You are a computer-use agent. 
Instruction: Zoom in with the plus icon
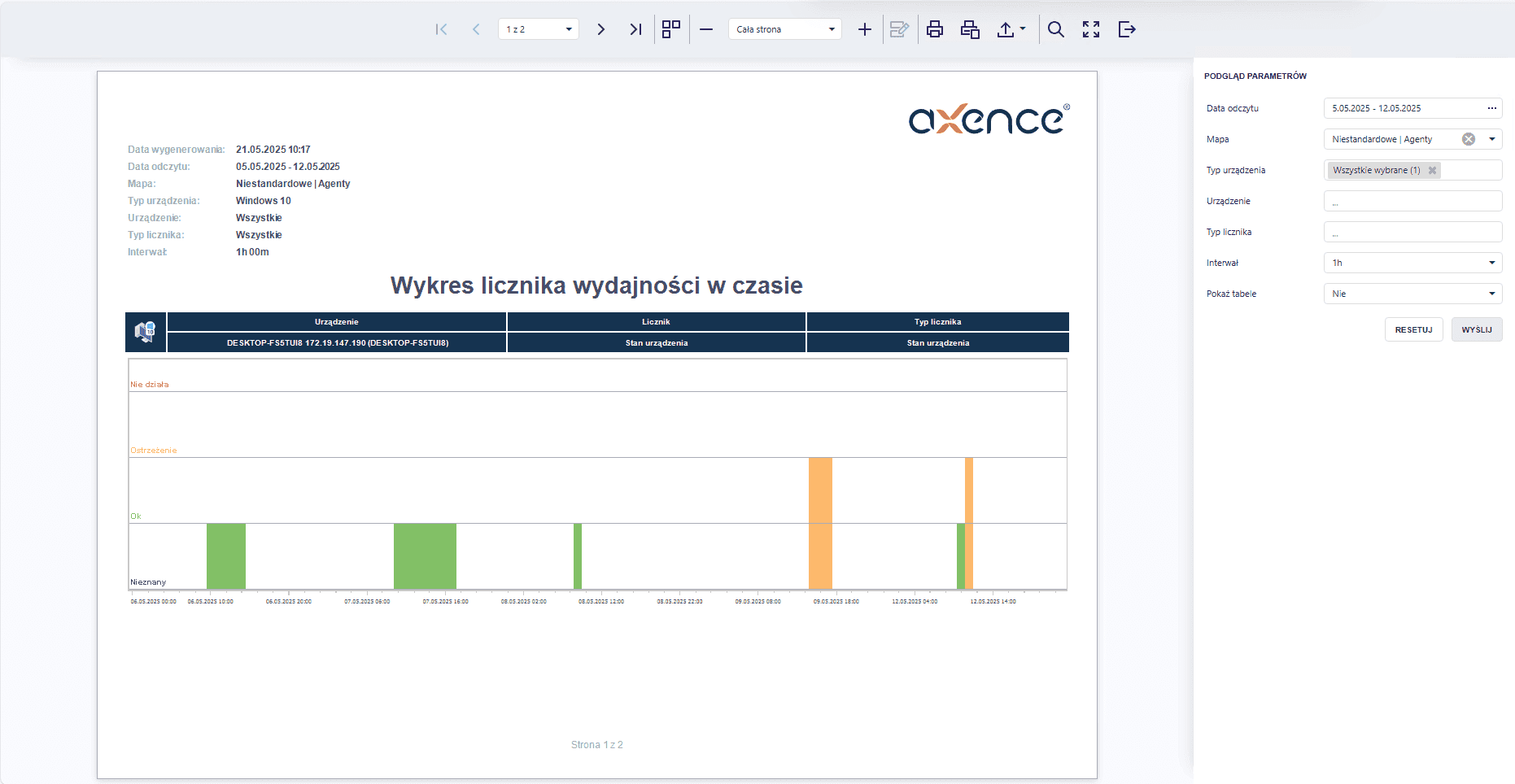click(865, 29)
